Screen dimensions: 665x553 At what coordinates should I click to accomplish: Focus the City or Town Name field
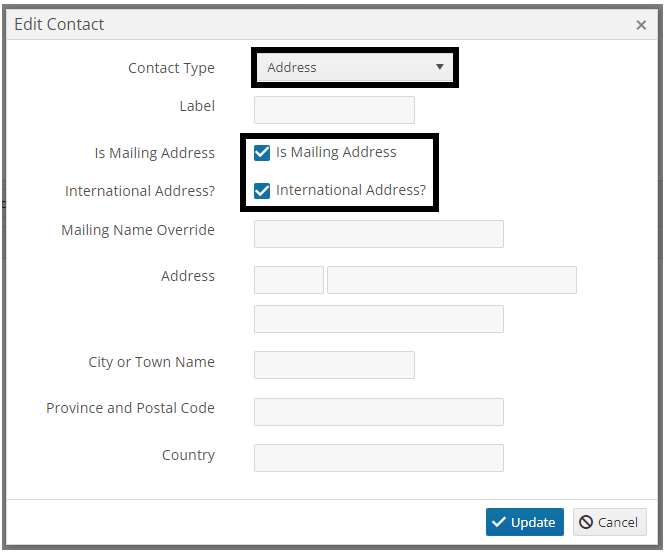(x=334, y=365)
